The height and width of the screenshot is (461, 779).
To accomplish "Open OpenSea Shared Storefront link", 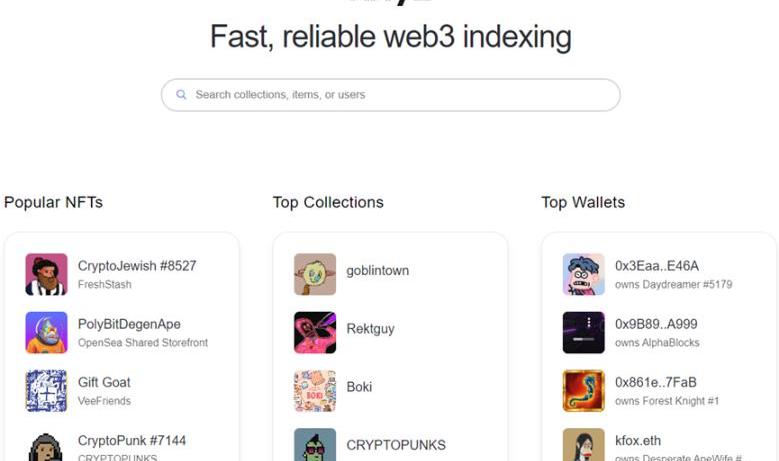I will tap(143, 343).
